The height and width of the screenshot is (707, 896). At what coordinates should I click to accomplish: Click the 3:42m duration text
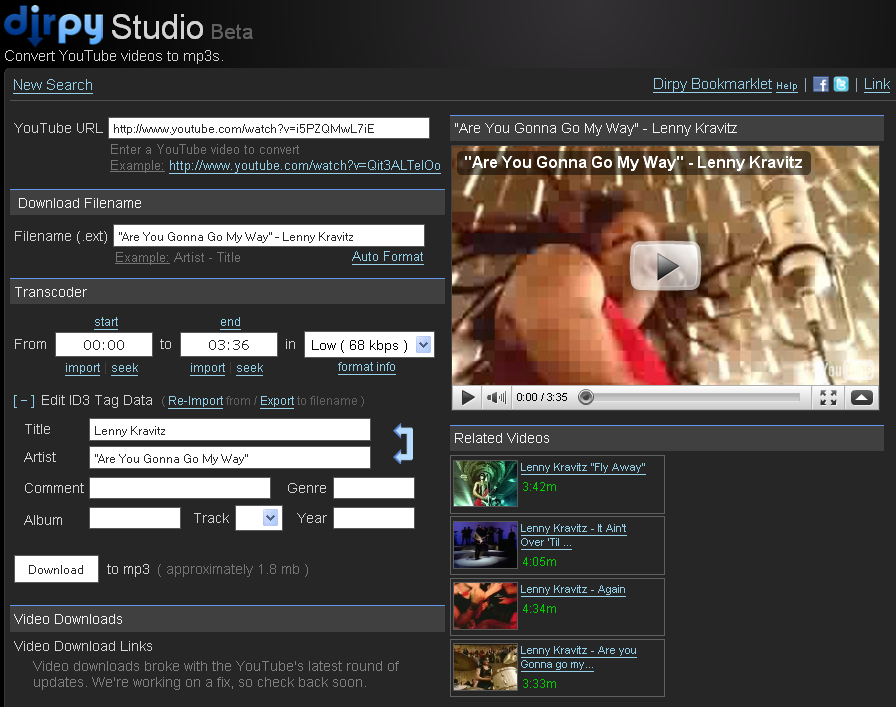click(x=539, y=487)
